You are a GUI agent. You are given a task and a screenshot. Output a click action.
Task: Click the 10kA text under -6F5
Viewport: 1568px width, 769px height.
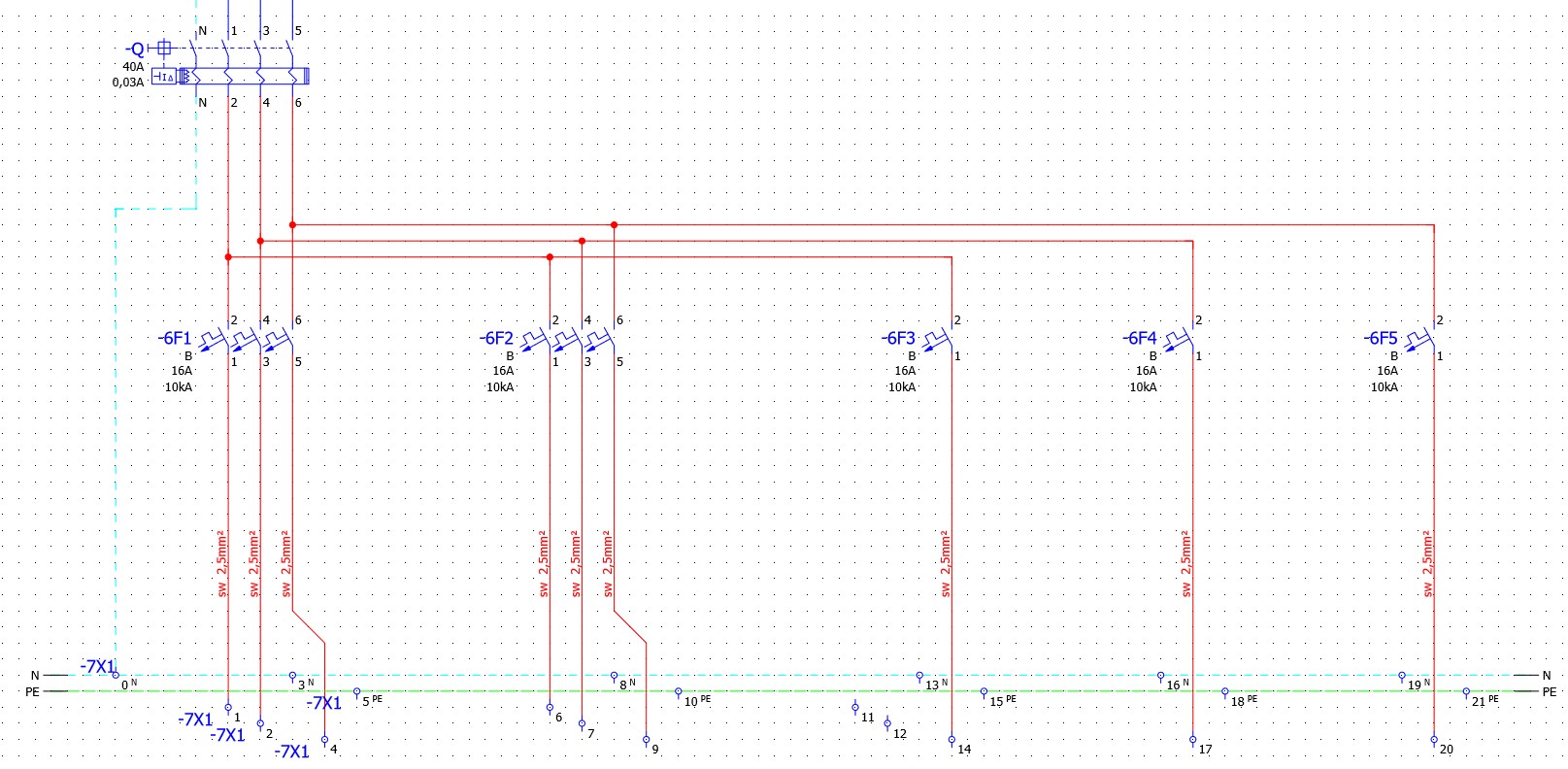pos(1385,387)
